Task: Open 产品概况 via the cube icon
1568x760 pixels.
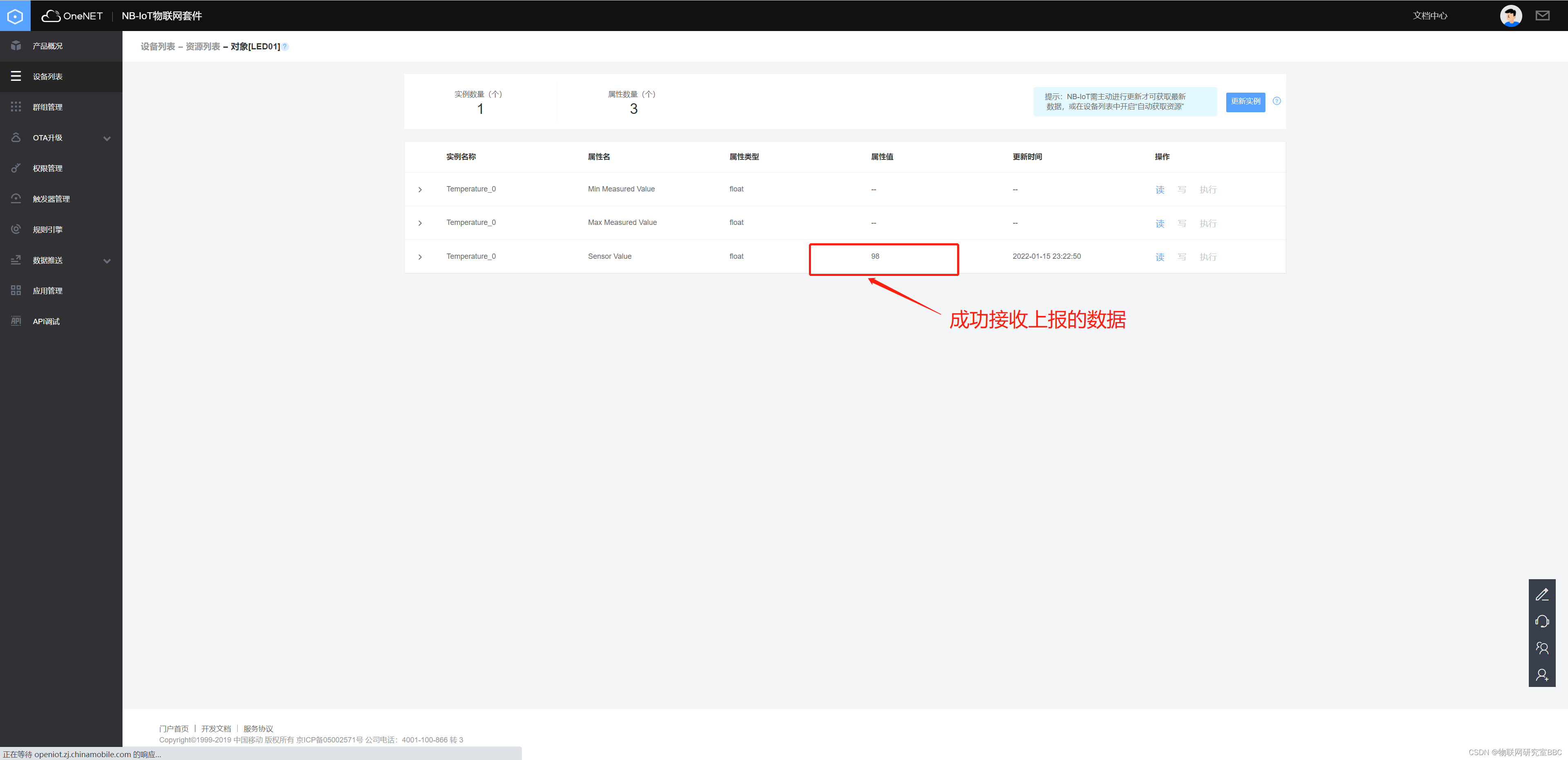Action: click(x=16, y=46)
